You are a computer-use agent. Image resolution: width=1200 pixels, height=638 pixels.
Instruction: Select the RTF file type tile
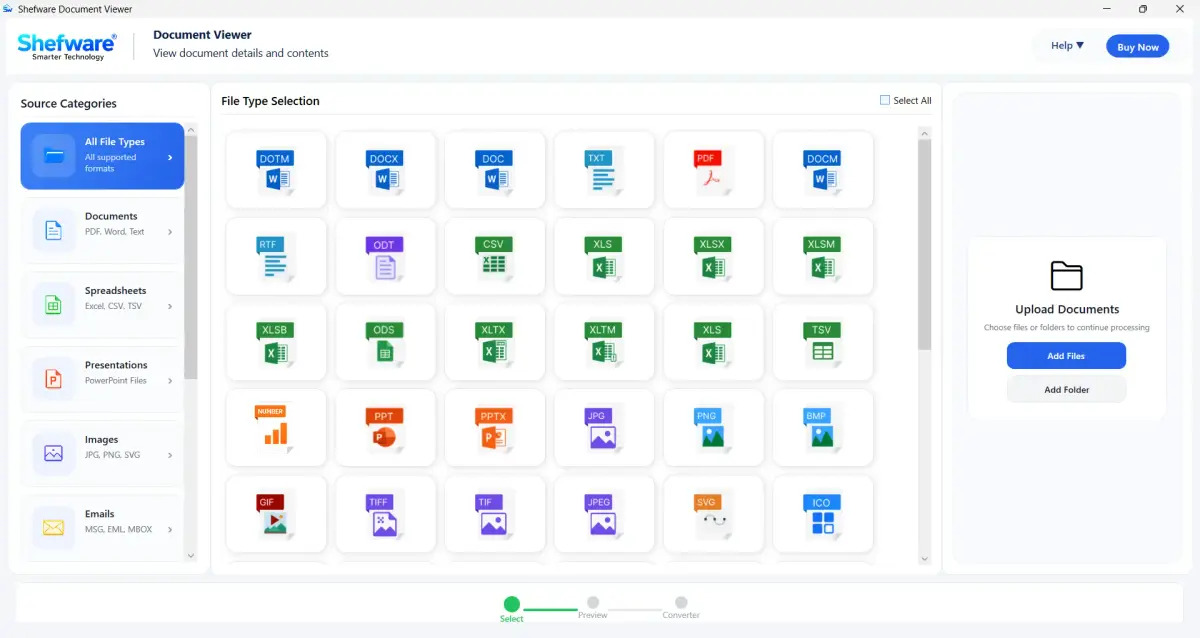(276, 257)
